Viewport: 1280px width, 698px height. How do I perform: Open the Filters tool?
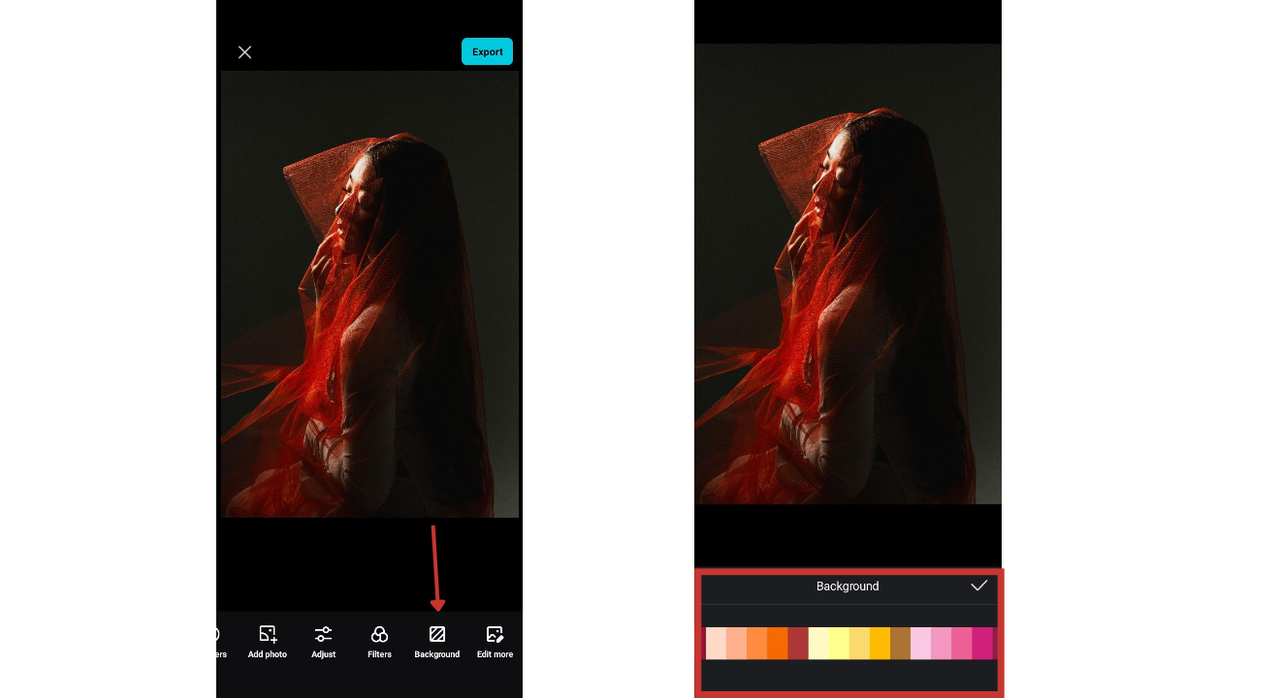379,641
